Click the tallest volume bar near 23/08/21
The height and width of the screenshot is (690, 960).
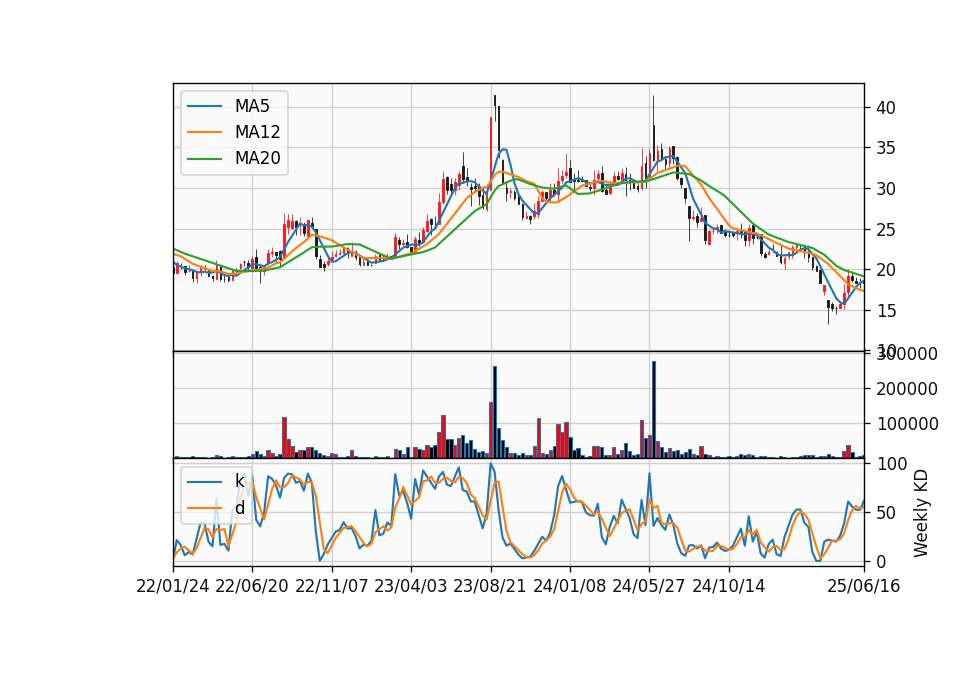[x=495, y=412]
